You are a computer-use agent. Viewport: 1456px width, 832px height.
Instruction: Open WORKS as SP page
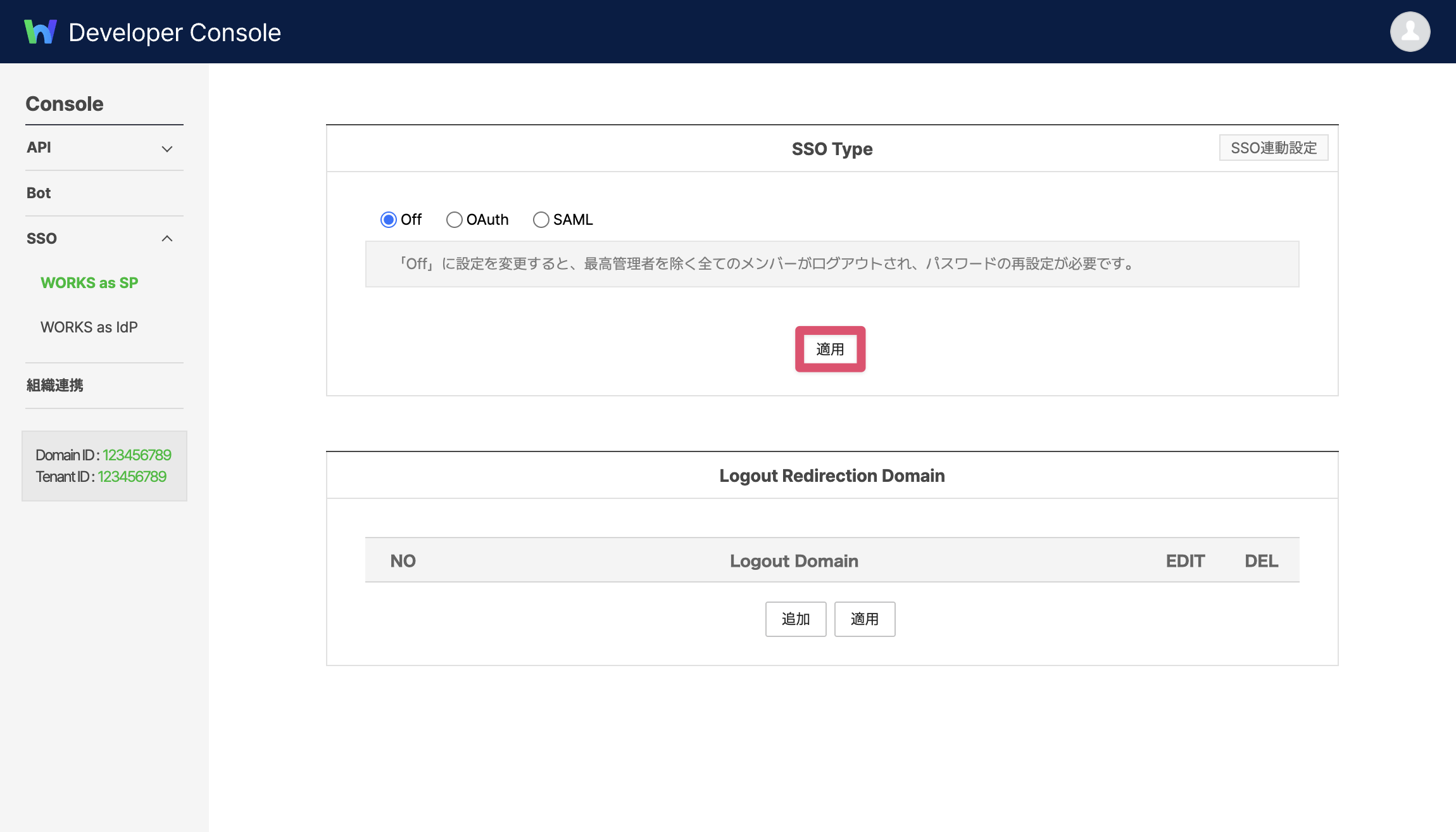coord(89,283)
